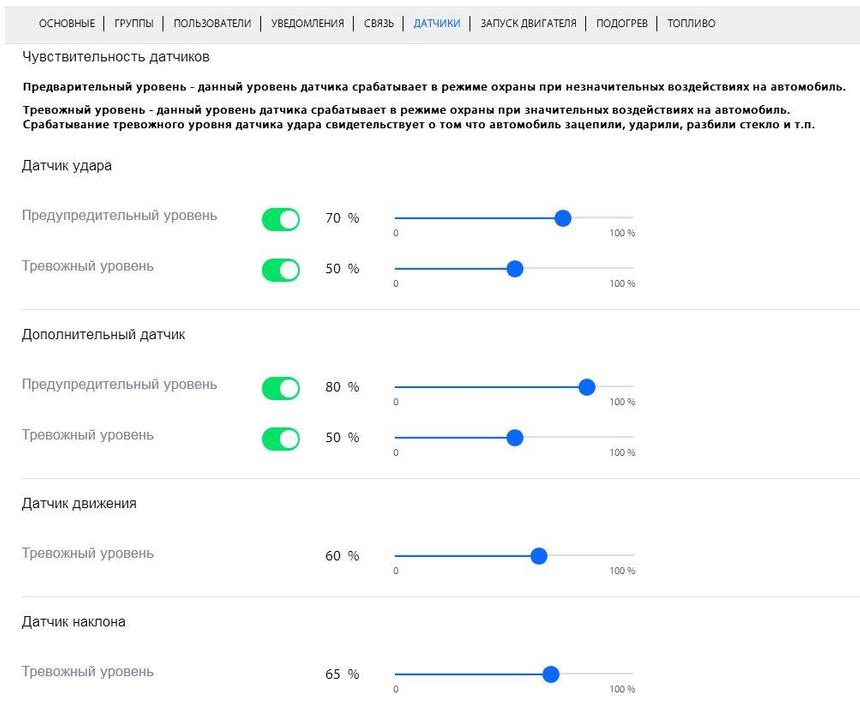The width and height of the screenshot is (860, 726).
Task: Switch to the ГРУППЫ tab
Action: [x=134, y=23]
